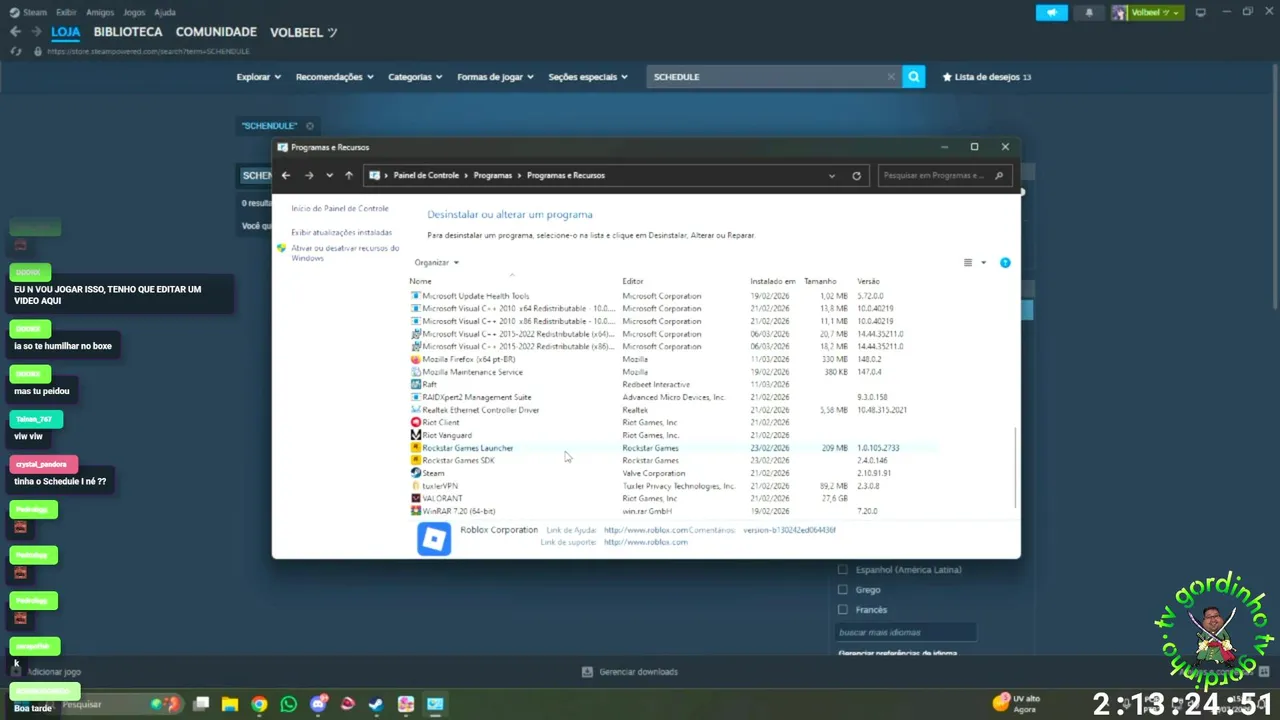1280x720 pixels.
Task: Select the VALORANT program entry
Action: pyautogui.click(x=442, y=498)
